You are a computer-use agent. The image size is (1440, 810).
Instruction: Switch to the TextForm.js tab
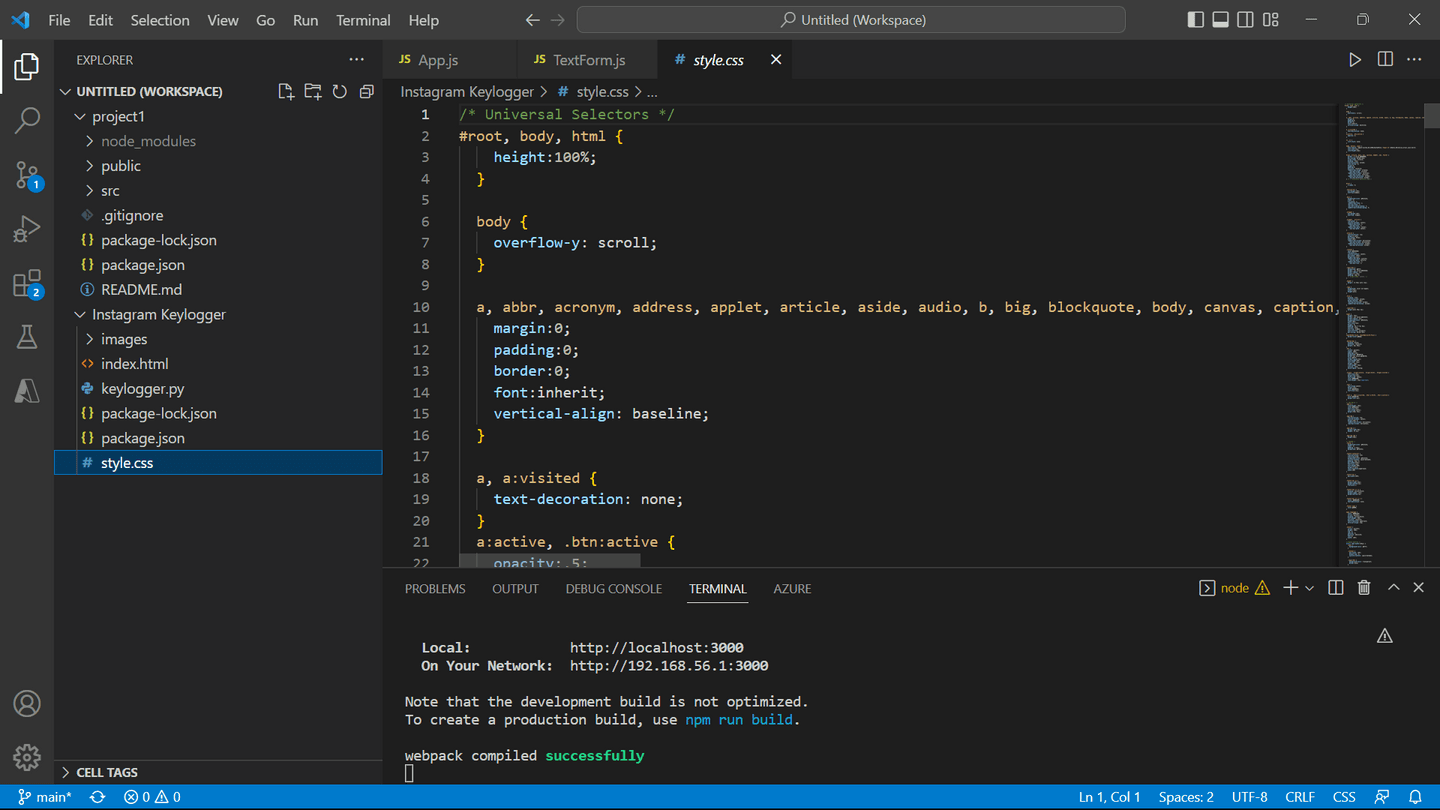tap(588, 60)
